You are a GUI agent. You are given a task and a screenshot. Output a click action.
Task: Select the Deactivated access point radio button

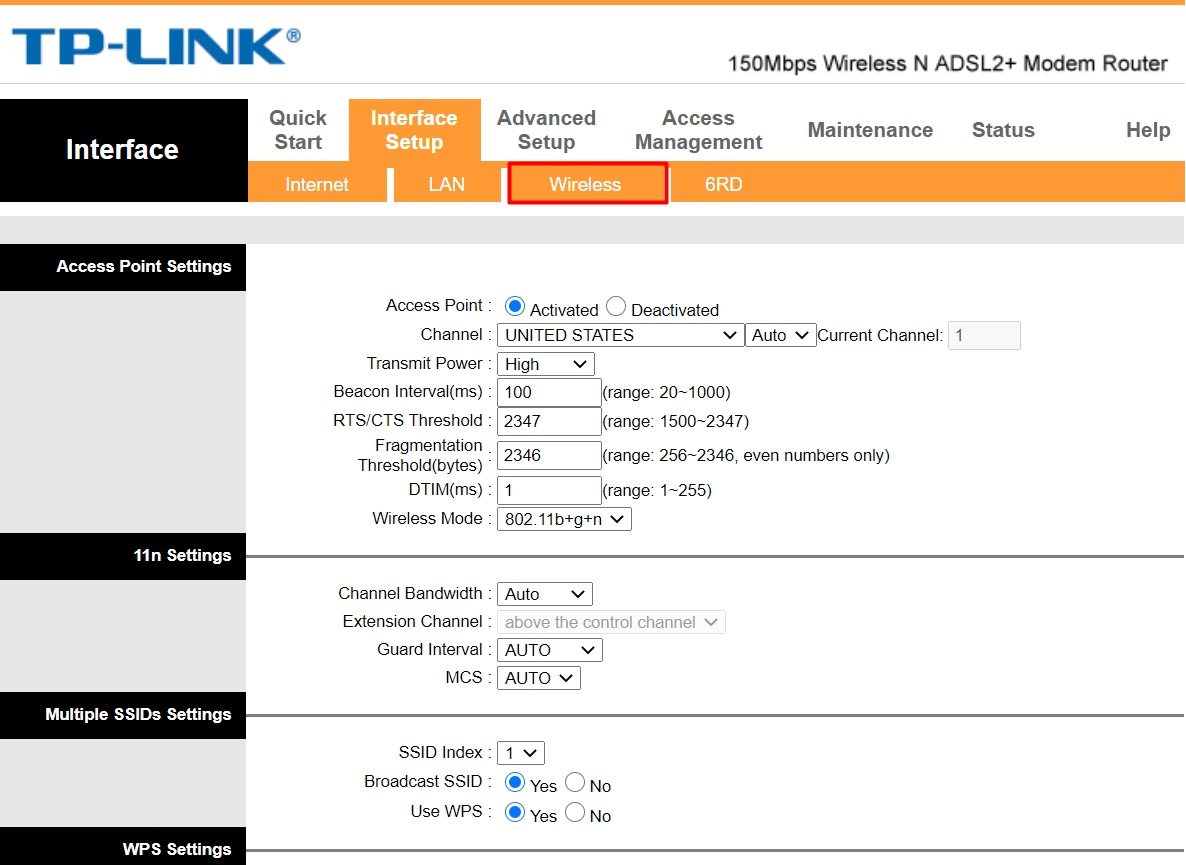coord(616,307)
